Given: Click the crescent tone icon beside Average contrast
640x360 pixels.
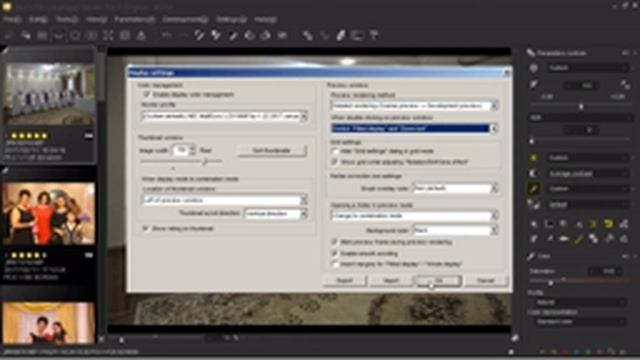Looking at the screenshot, I should [533, 173].
